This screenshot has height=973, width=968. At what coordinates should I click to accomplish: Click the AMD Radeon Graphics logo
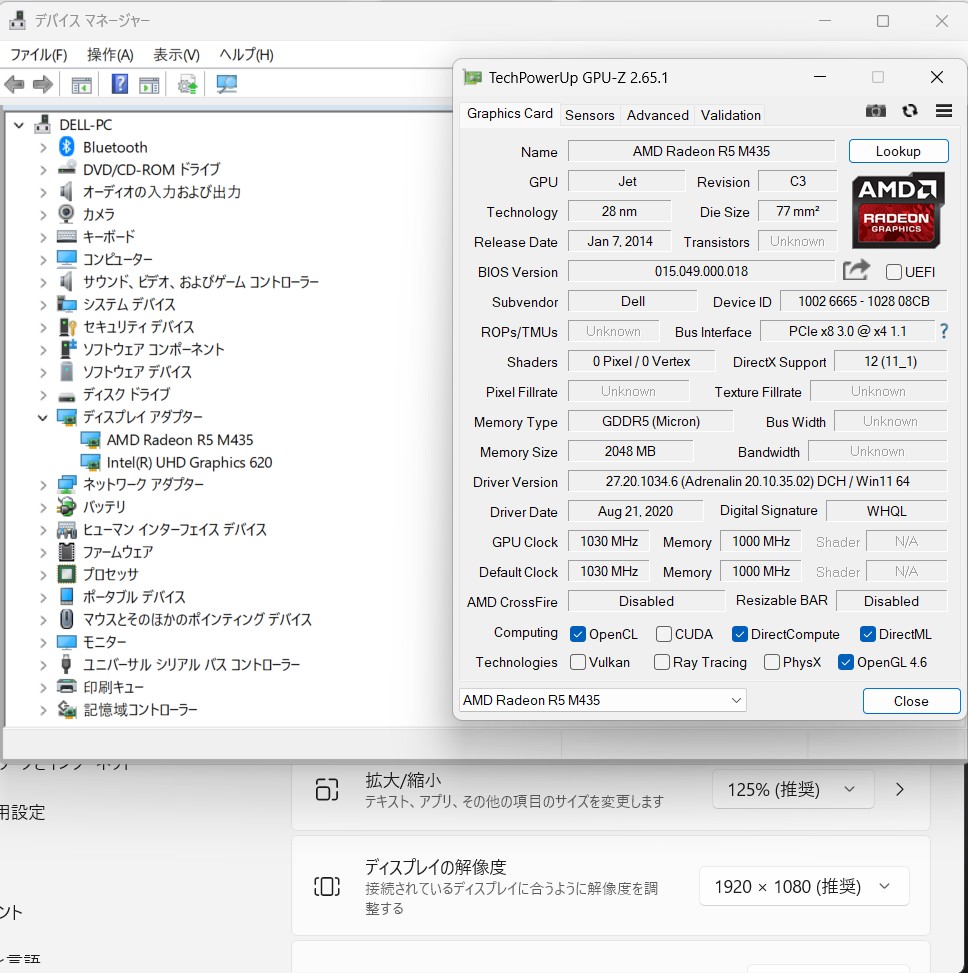898,210
